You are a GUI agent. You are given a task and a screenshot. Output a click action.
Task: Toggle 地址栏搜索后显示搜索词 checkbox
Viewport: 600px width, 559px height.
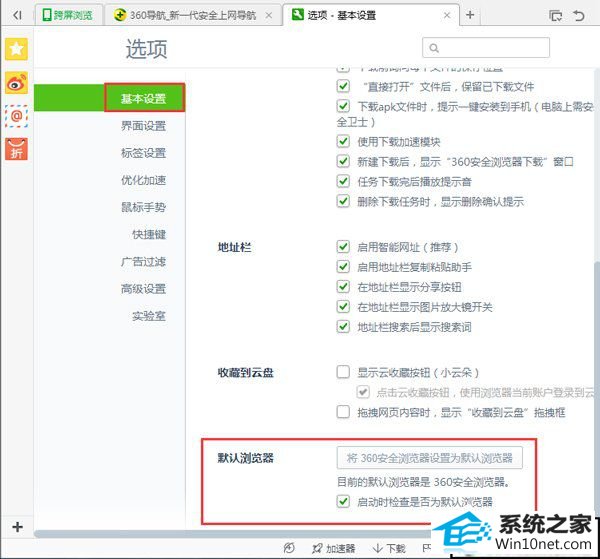point(343,326)
